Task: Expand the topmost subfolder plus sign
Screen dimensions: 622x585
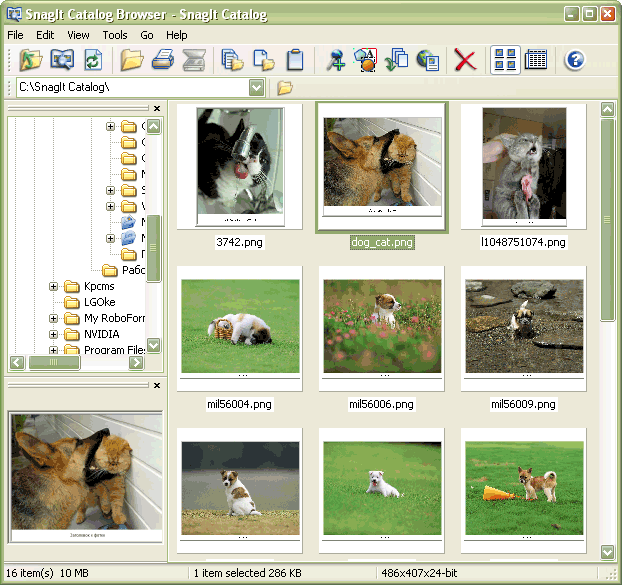Action: 110,127
